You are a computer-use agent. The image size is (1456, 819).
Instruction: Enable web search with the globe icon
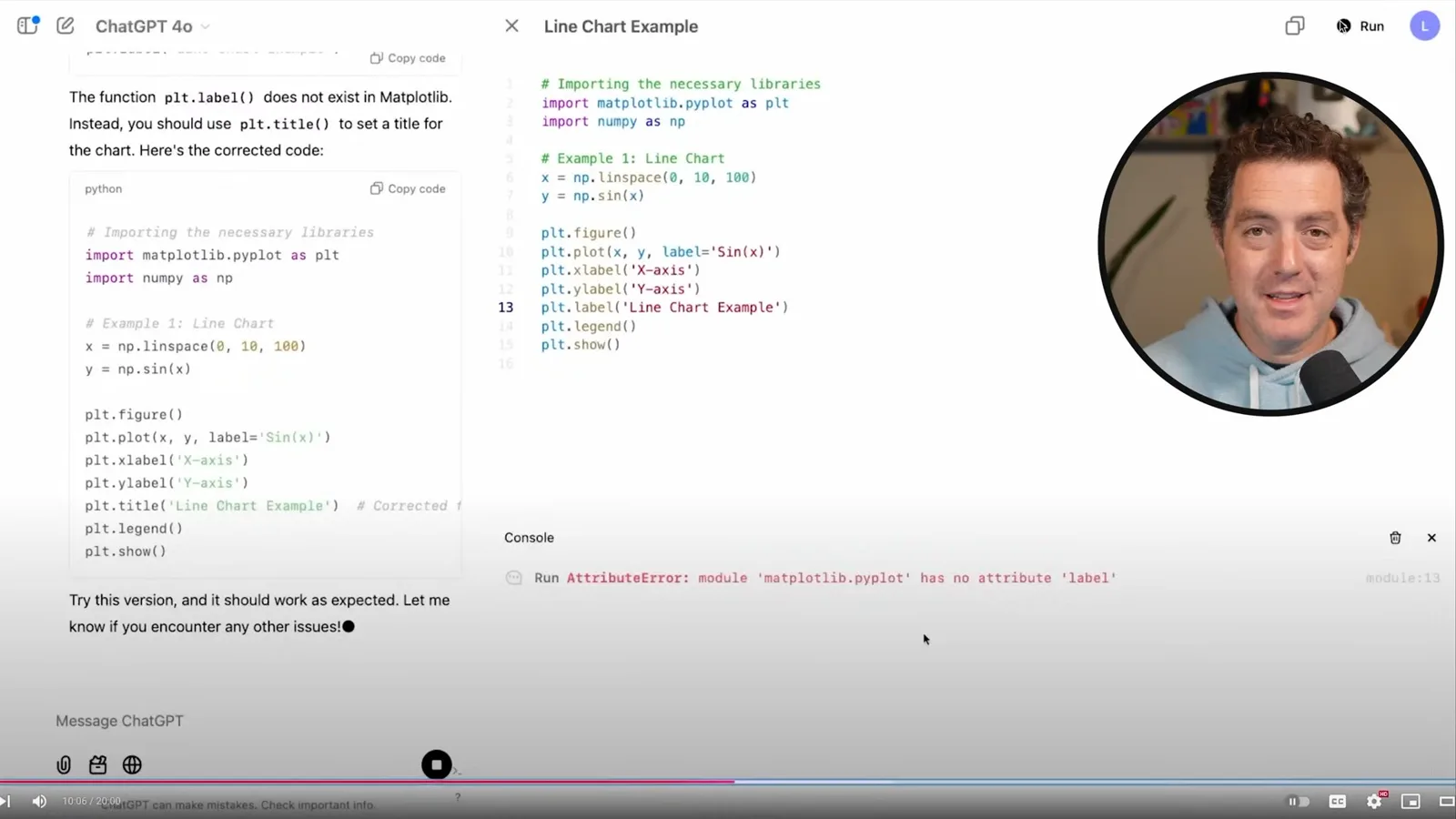click(132, 764)
